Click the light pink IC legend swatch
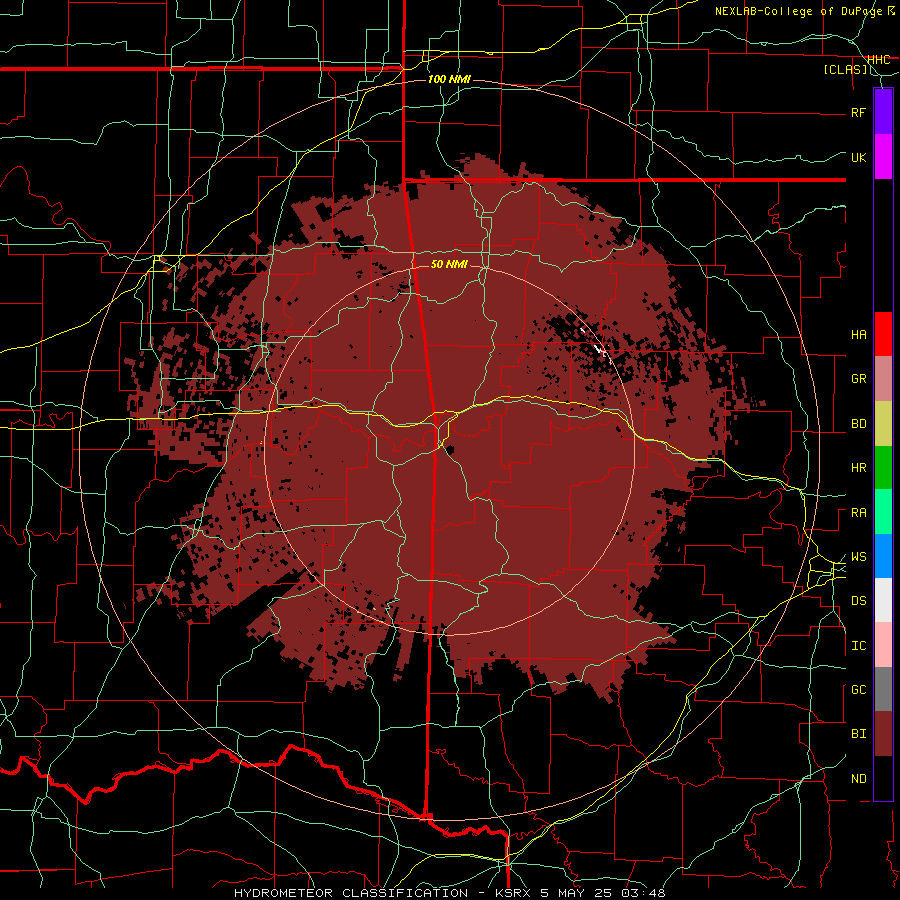Image resolution: width=900 pixels, height=900 pixels. pyautogui.click(x=883, y=645)
